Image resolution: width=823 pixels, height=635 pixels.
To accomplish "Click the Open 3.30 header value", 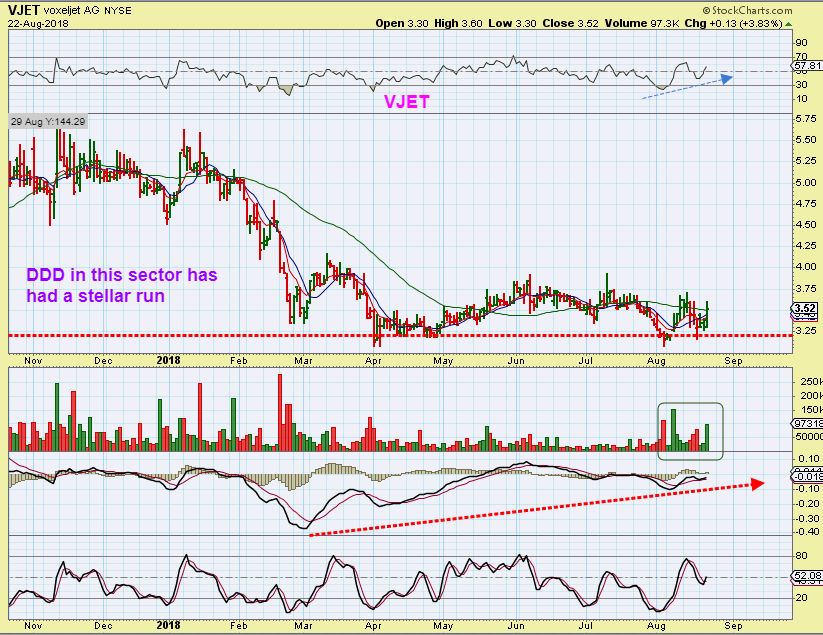I will 402,24.
